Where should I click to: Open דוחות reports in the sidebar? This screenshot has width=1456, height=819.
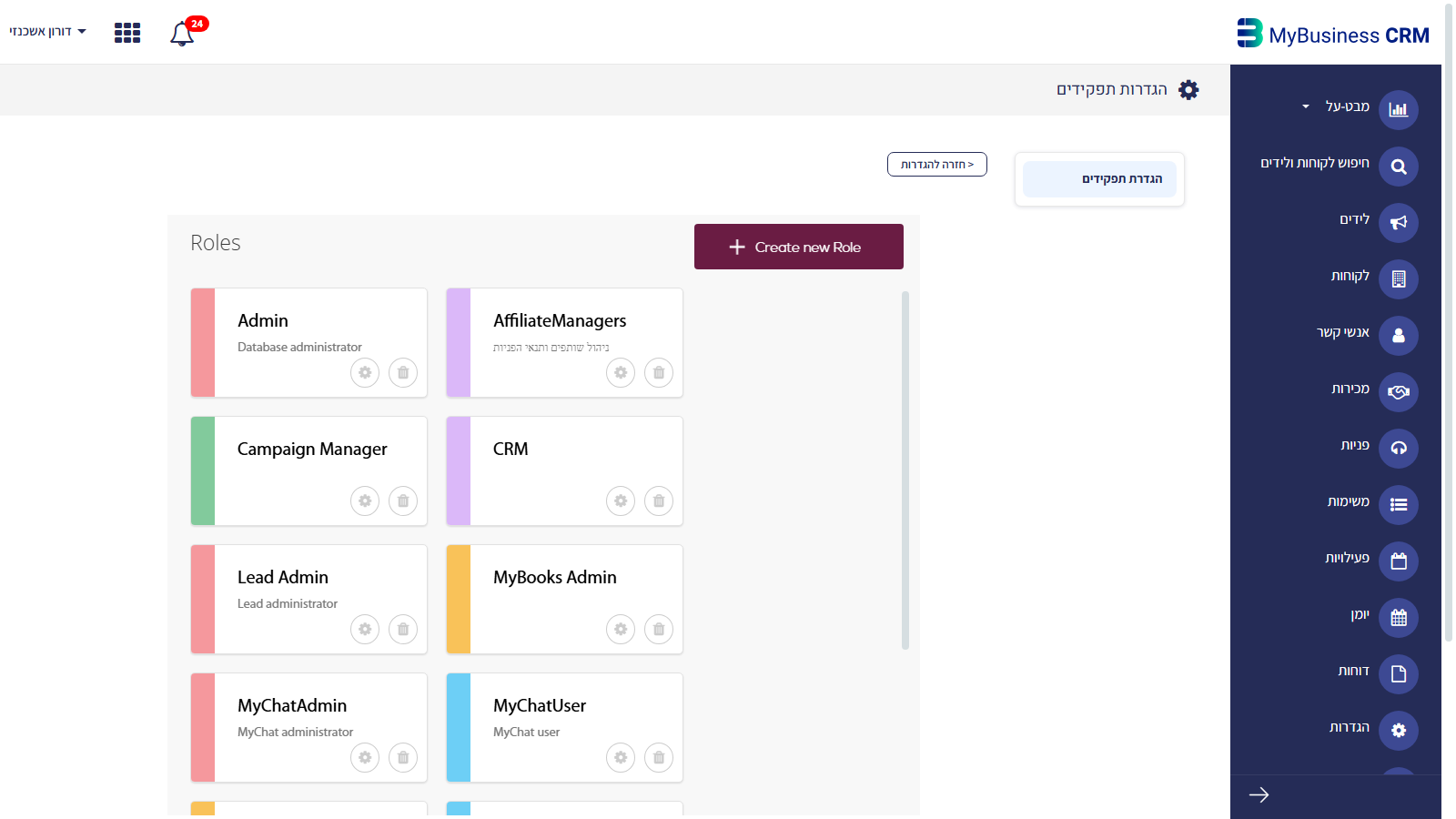point(1378,673)
